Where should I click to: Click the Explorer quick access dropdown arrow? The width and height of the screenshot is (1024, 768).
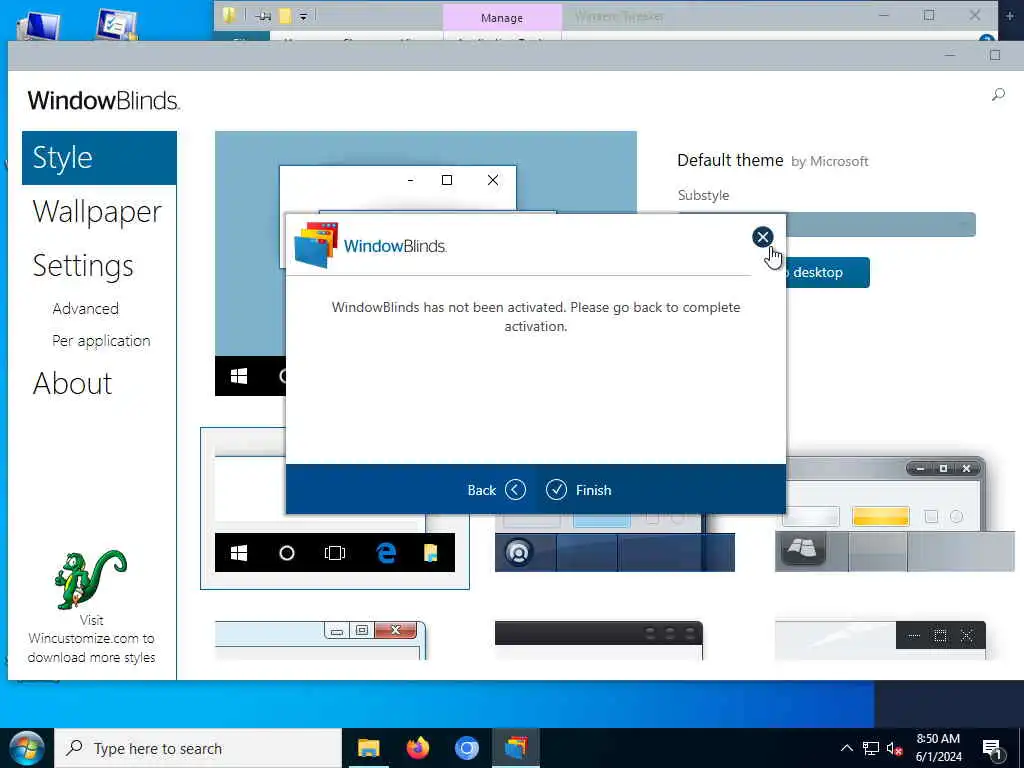(303, 16)
